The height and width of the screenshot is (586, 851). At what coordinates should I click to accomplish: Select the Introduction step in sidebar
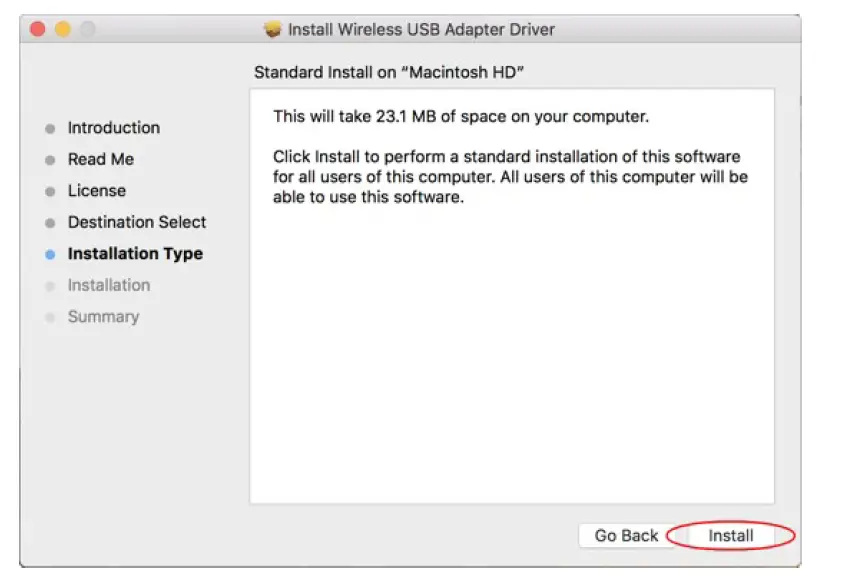113,128
